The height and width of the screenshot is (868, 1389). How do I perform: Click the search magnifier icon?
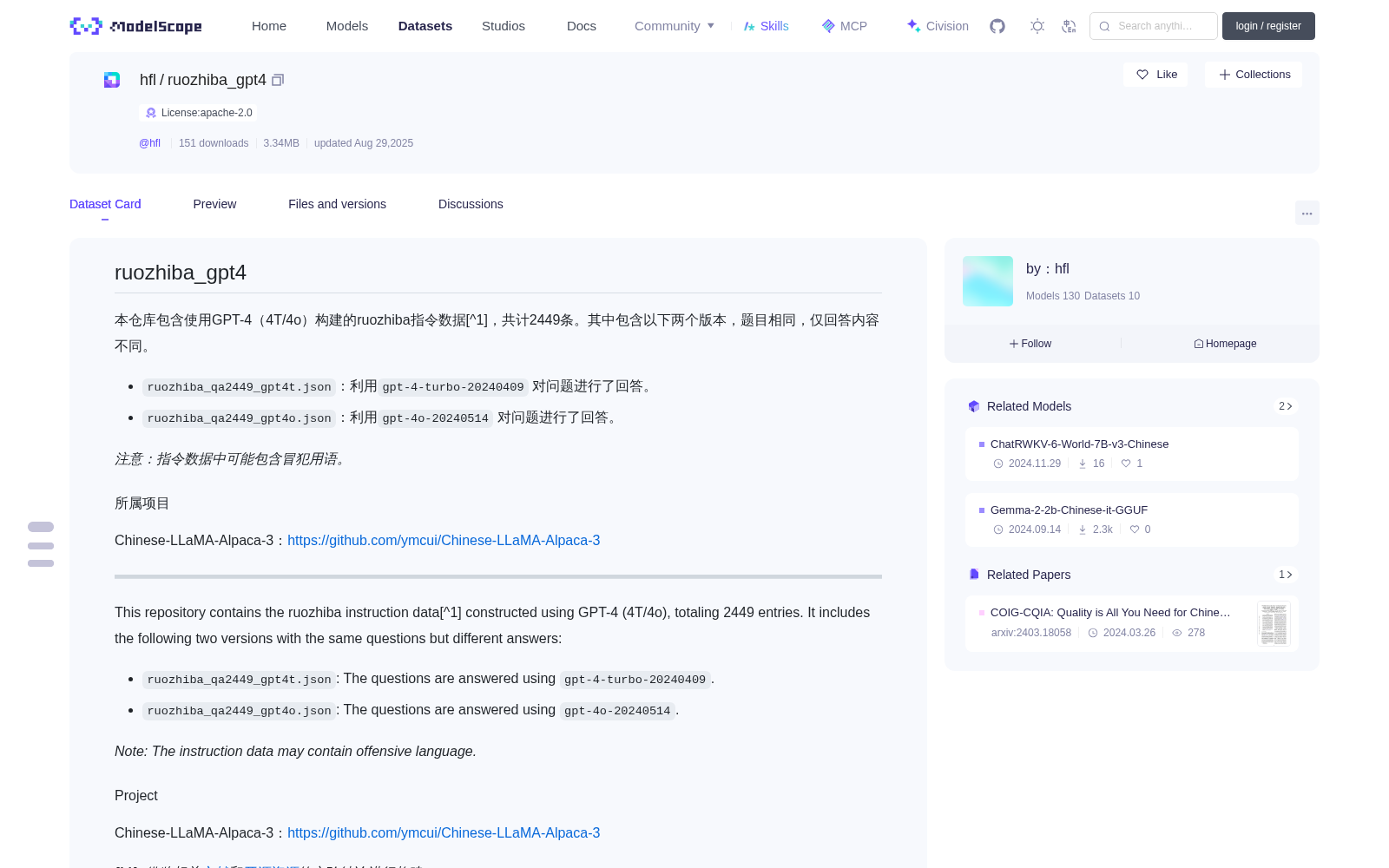coord(1105,26)
